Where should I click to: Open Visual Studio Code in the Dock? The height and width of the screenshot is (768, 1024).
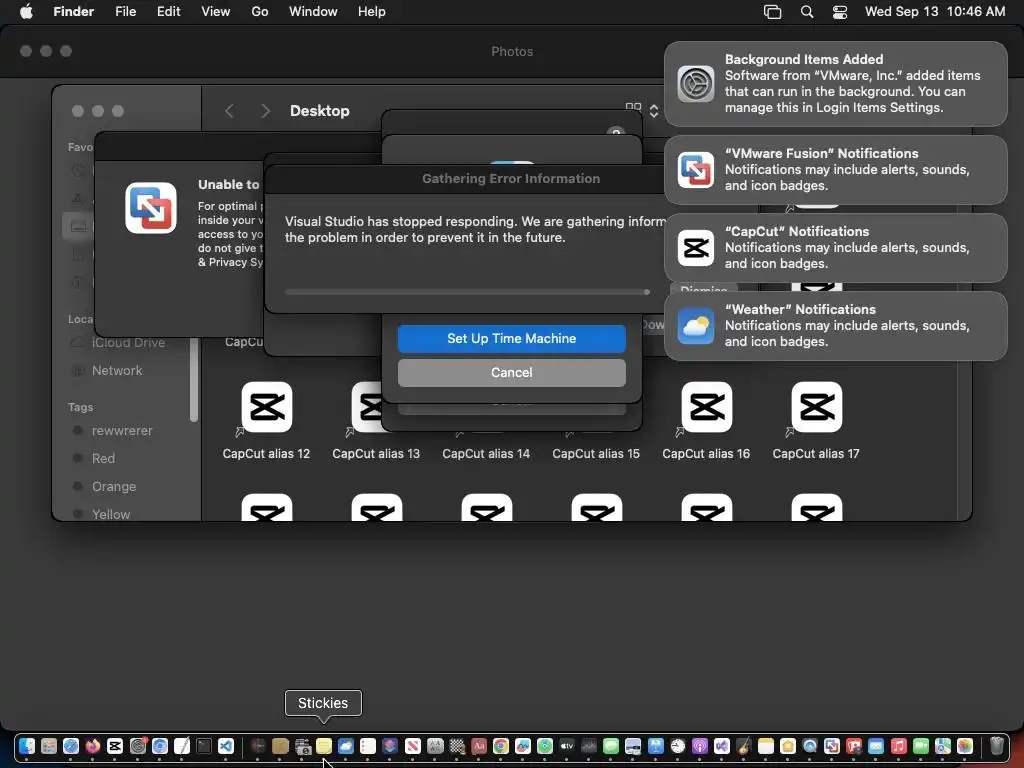click(226, 746)
